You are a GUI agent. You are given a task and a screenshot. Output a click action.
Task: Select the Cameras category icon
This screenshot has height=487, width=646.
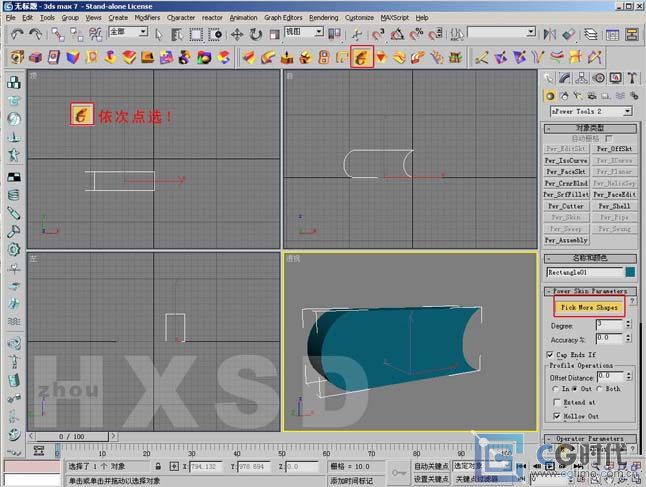(x=592, y=96)
